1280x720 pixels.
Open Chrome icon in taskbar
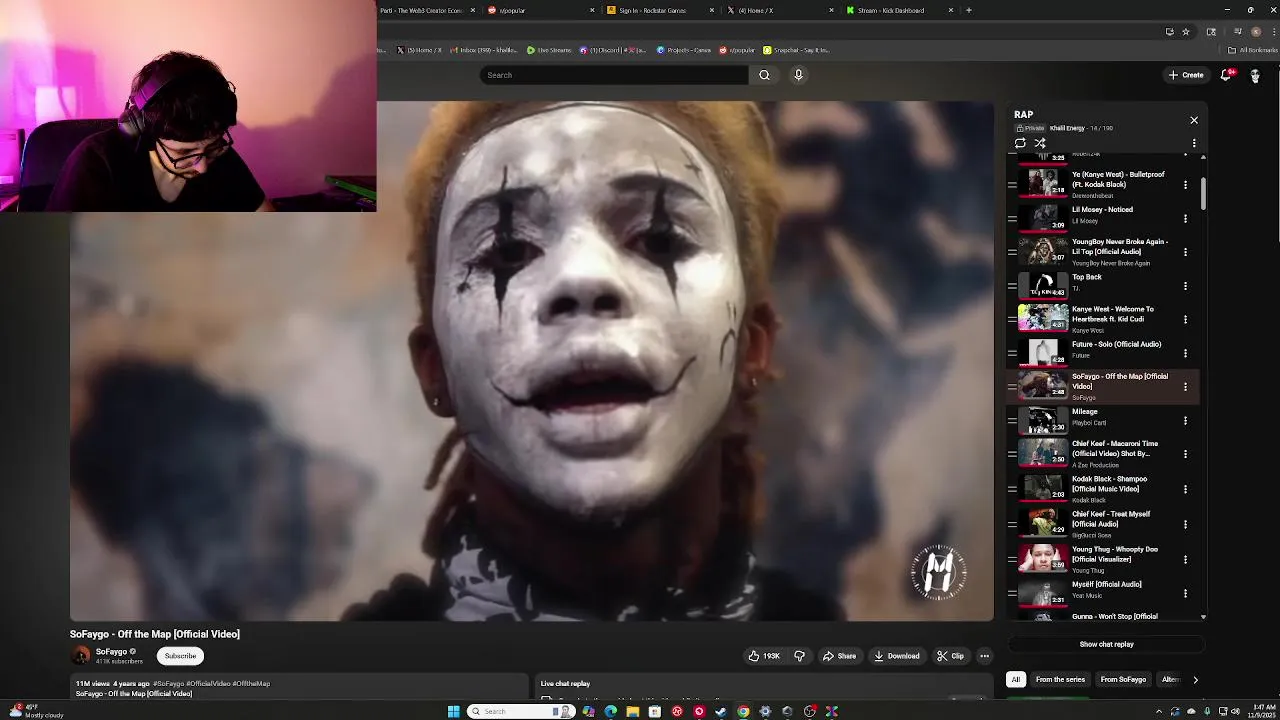point(743,711)
